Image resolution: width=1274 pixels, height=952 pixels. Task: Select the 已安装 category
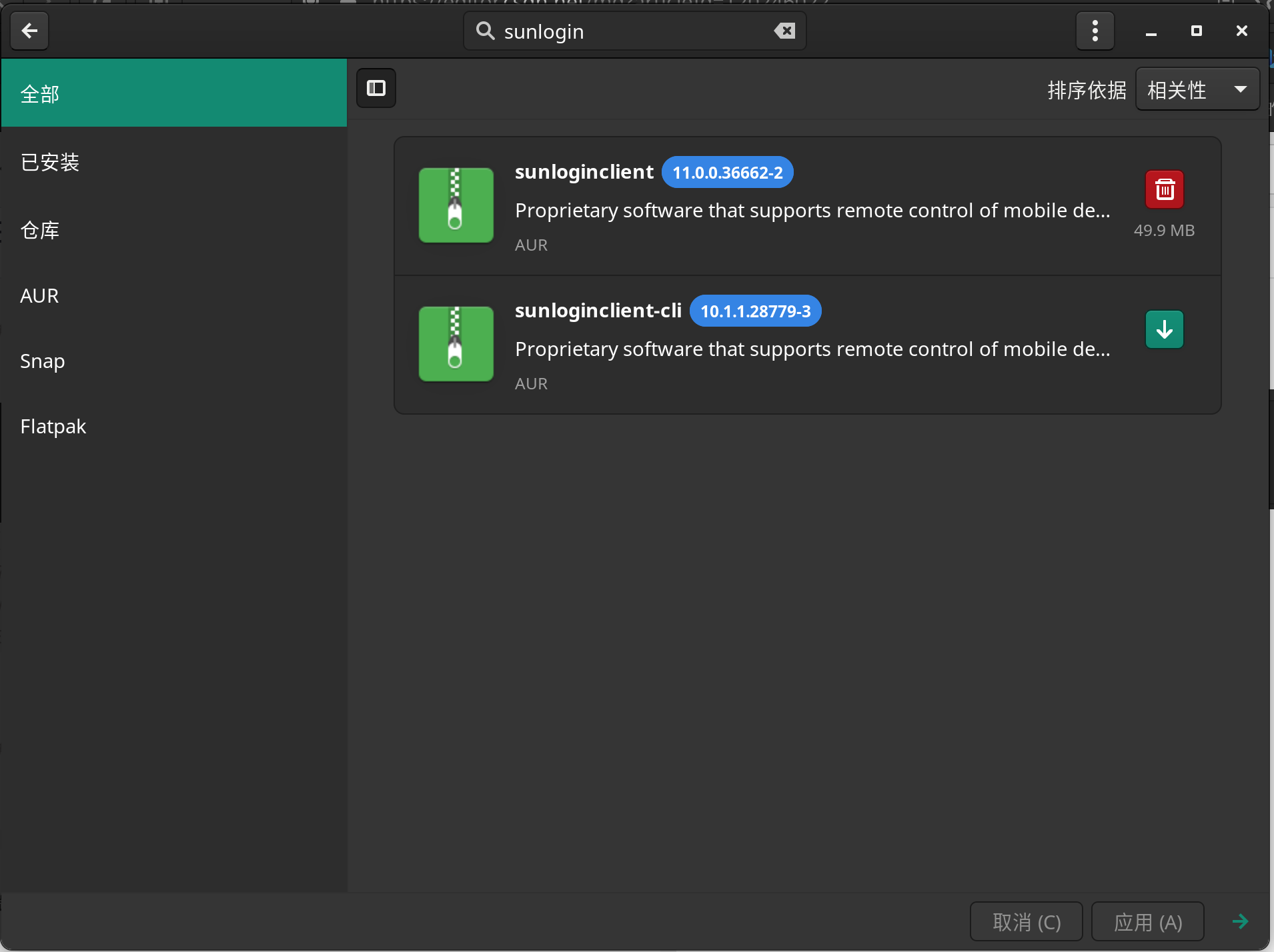pyautogui.click(x=174, y=162)
